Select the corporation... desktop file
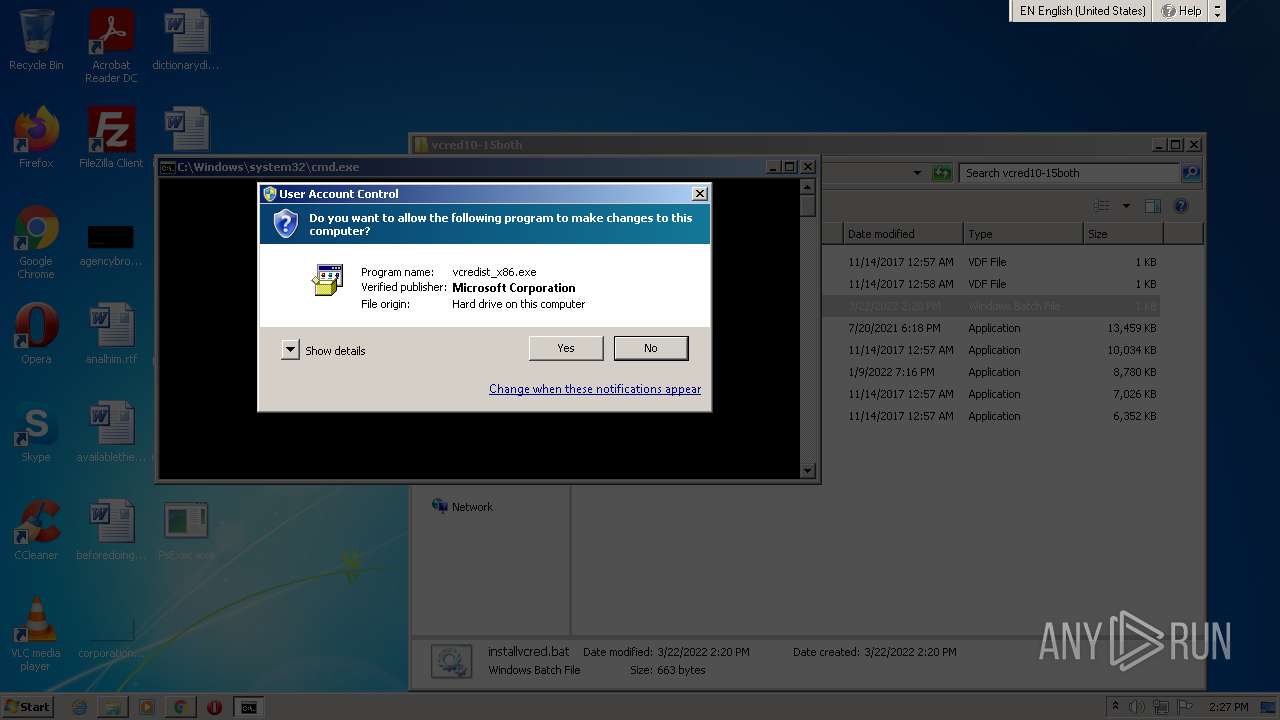 point(111,638)
